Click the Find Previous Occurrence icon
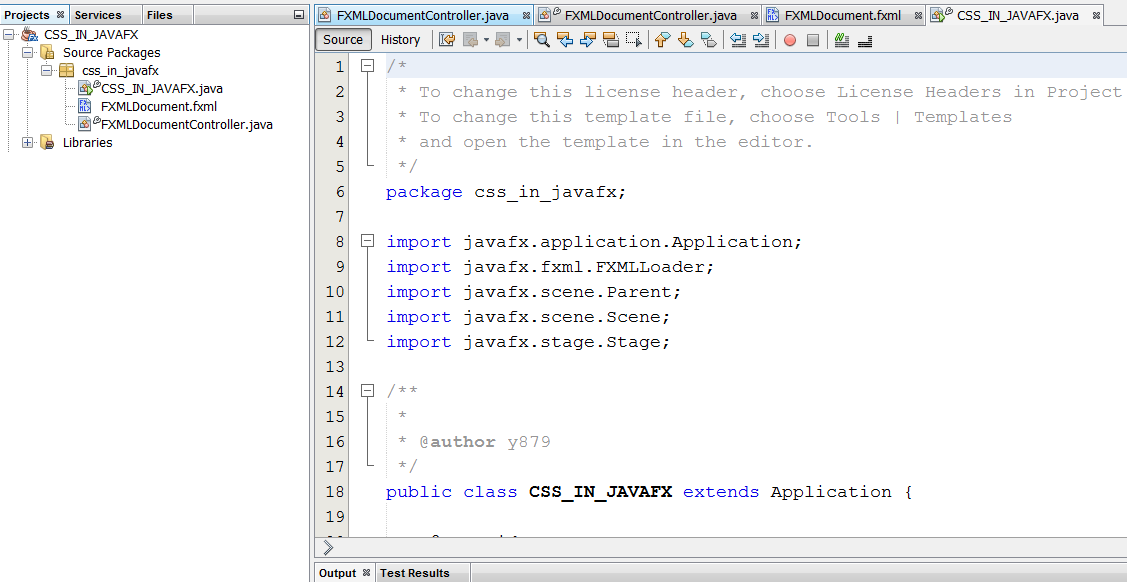Image resolution: width=1127 pixels, height=582 pixels. pos(563,39)
